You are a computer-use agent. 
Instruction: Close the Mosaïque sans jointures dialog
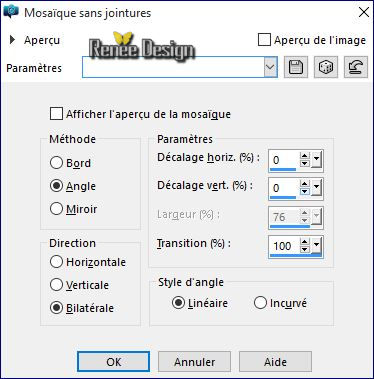coord(363,12)
